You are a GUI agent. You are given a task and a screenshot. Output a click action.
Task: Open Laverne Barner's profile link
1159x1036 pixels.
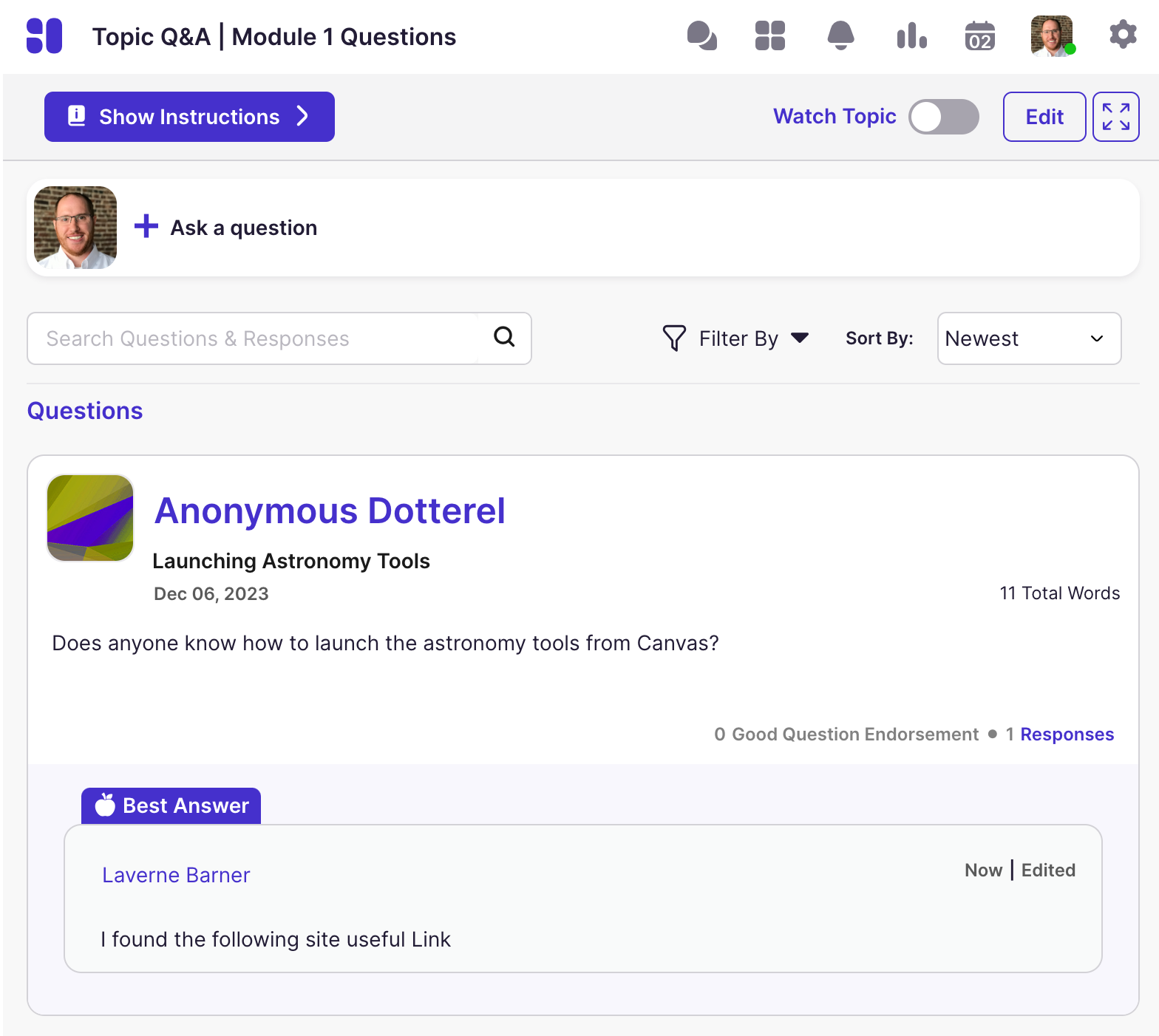[x=176, y=875]
